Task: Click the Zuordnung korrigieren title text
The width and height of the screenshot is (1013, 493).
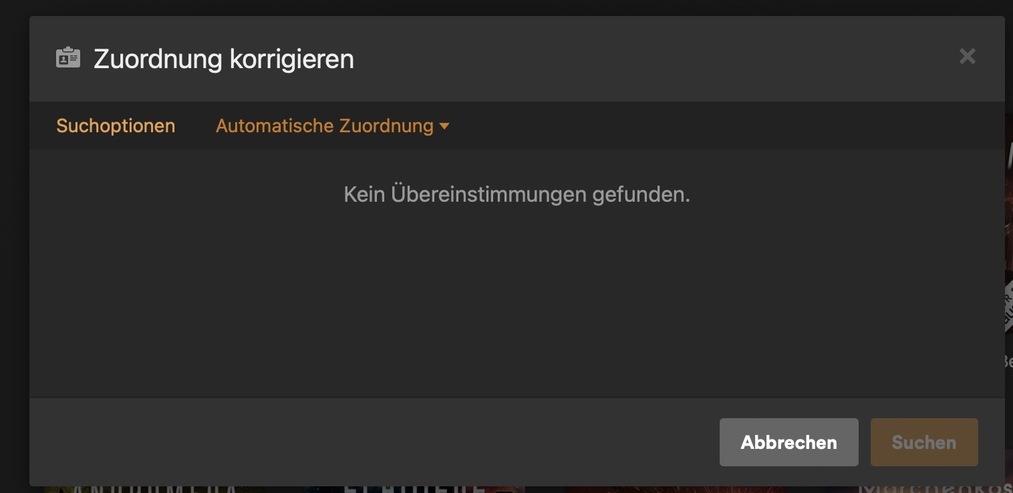Action: pos(224,59)
